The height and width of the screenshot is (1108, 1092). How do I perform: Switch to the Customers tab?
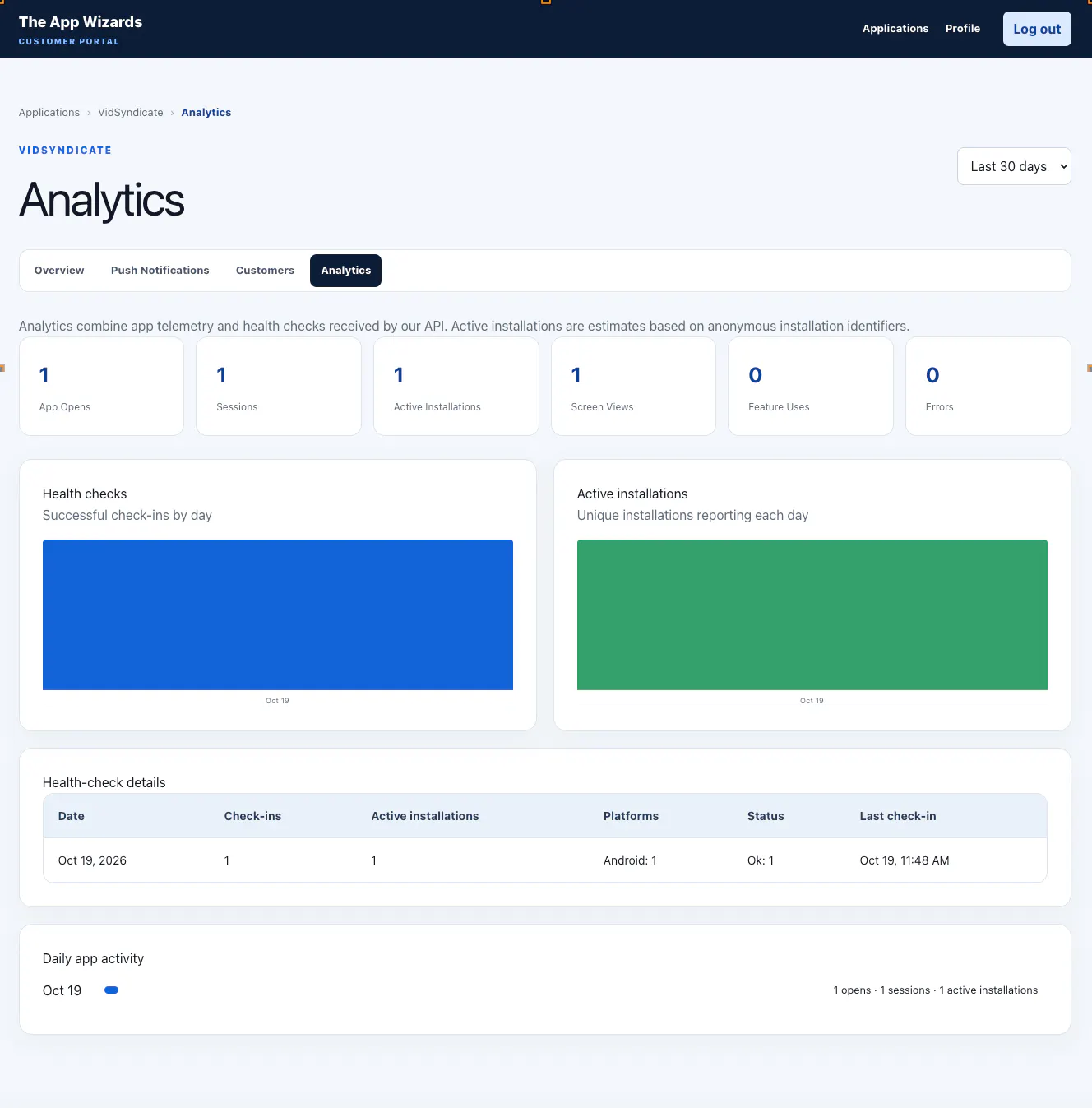[x=265, y=271]
